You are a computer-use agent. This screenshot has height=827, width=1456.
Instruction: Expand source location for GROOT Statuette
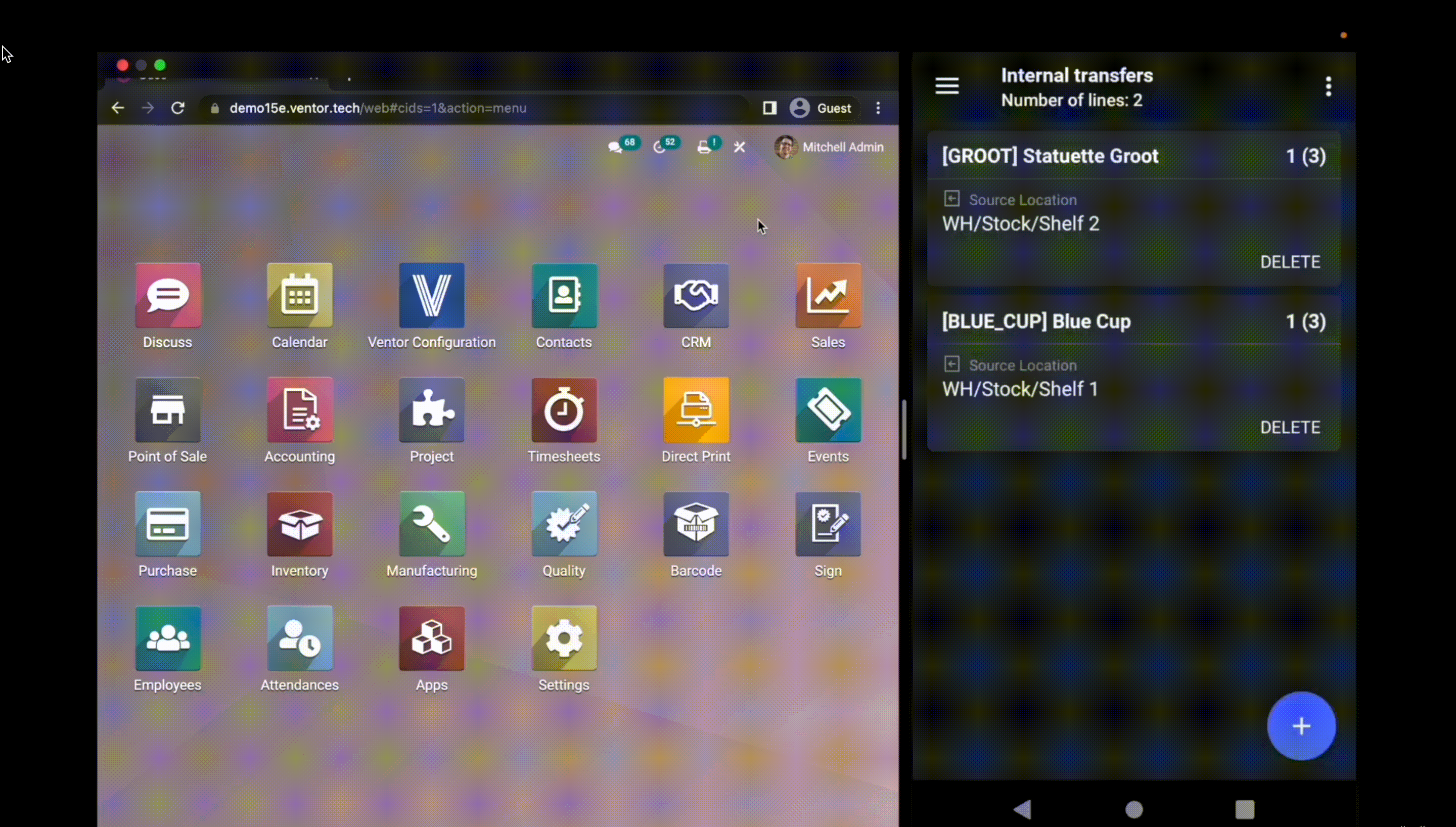[x=951, y=199]
